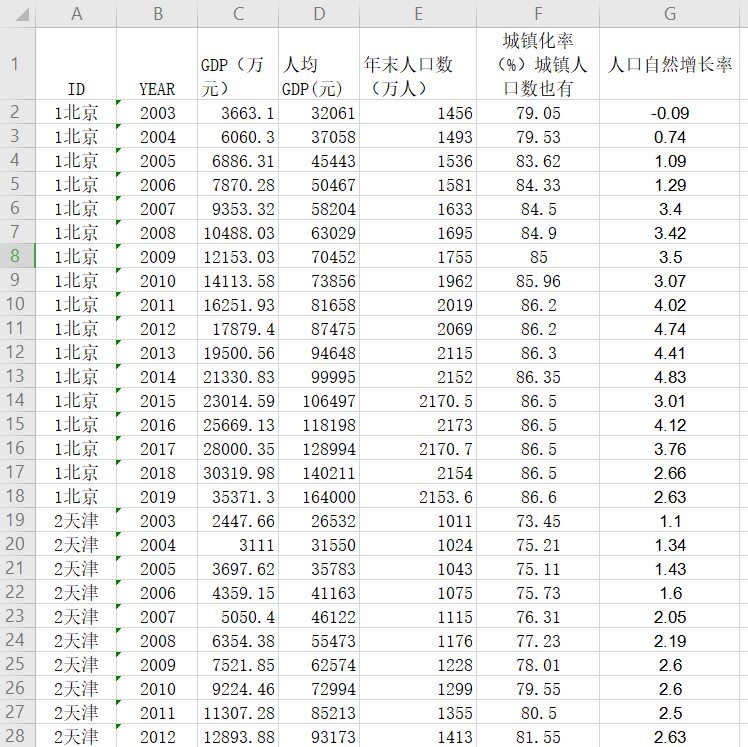Click the column E header
The image size is (748, 747).
click(418, 13)
